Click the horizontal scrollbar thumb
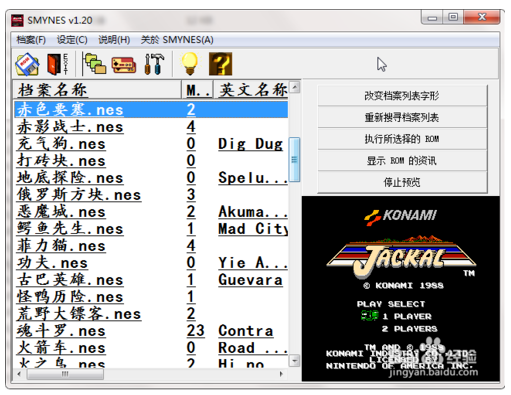The image size is (511, 395). (65, 374)
